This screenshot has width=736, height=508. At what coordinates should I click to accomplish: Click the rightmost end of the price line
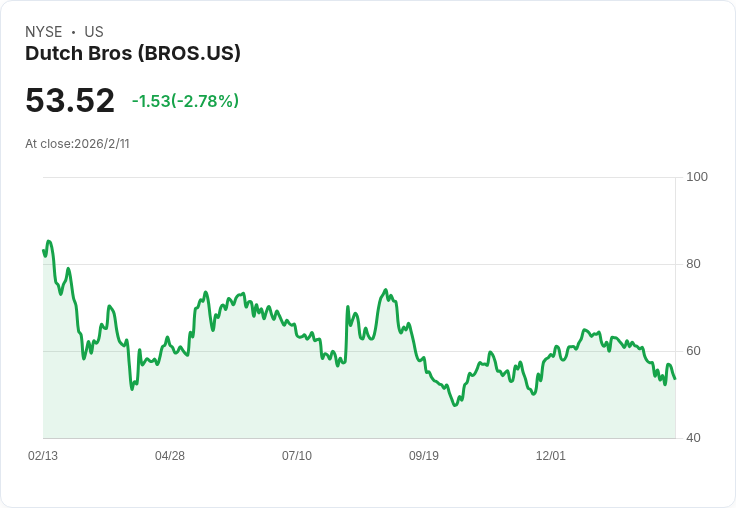(675, 378)
